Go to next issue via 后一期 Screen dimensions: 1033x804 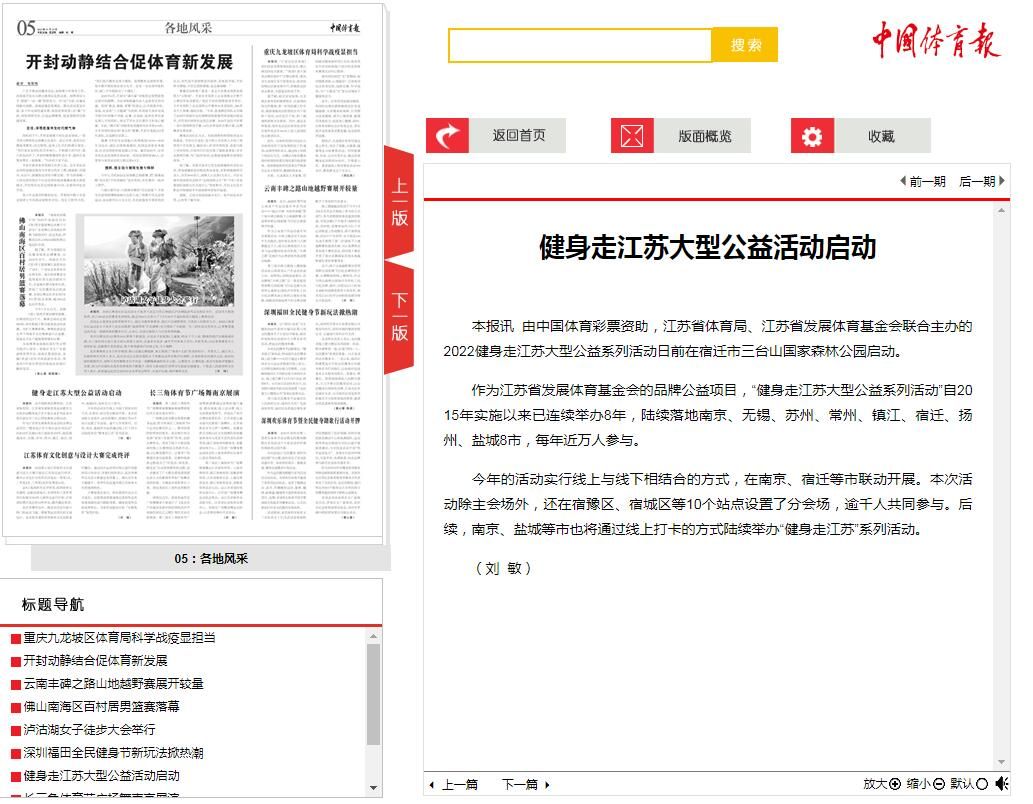[982, 181]
